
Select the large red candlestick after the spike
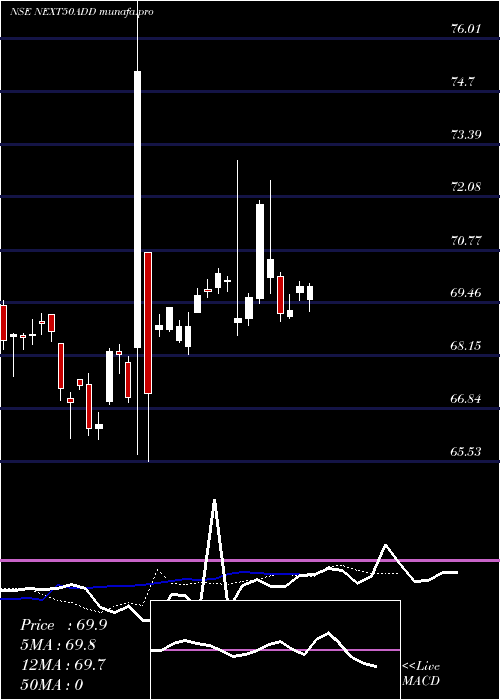pos(148,323)
